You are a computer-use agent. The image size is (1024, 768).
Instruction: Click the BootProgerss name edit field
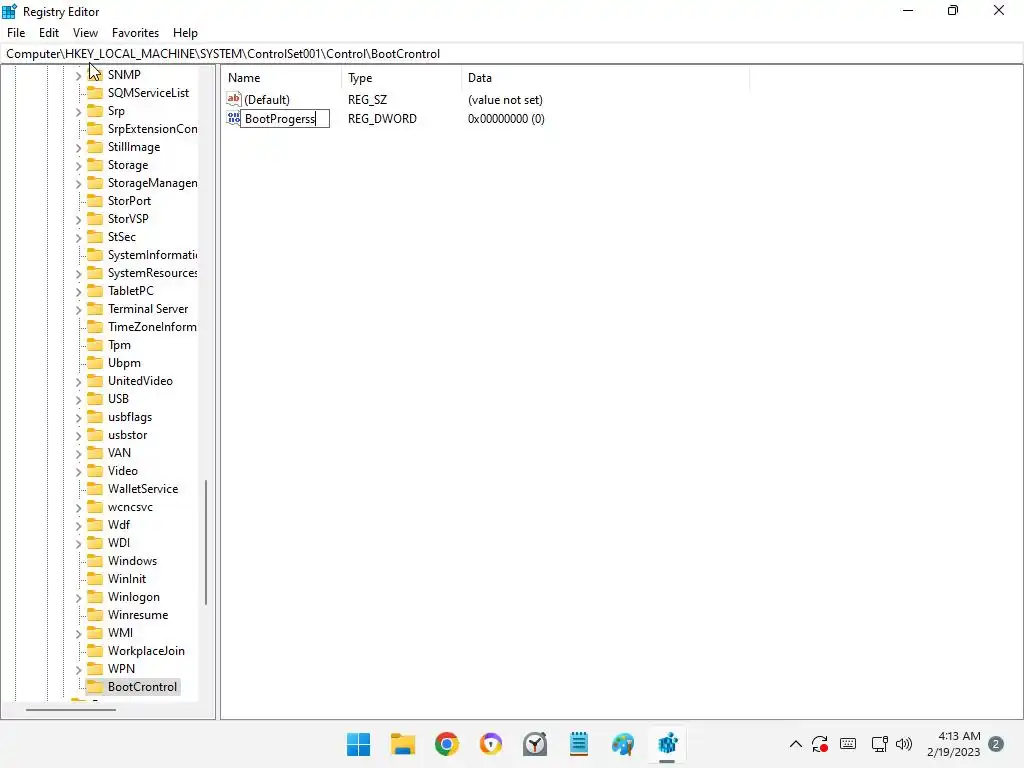click(285, 118)
